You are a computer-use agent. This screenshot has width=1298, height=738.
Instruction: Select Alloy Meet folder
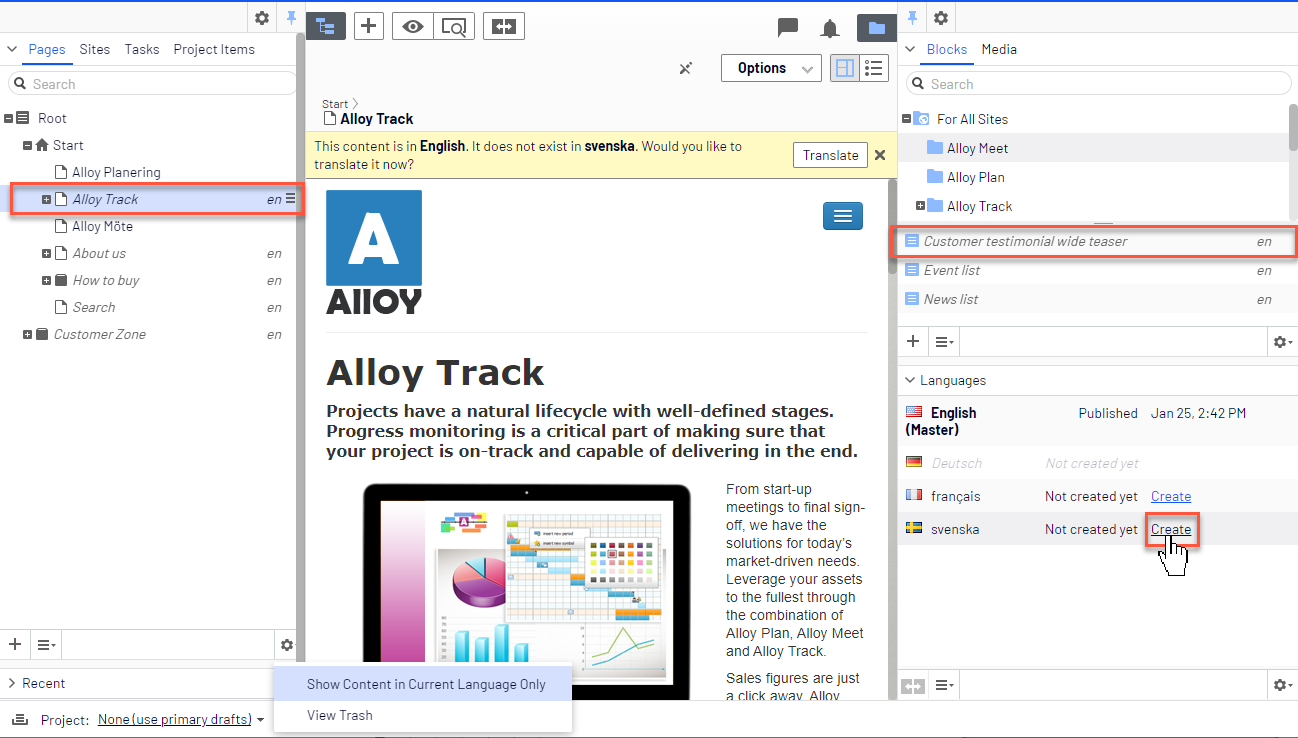coord(977,148)
